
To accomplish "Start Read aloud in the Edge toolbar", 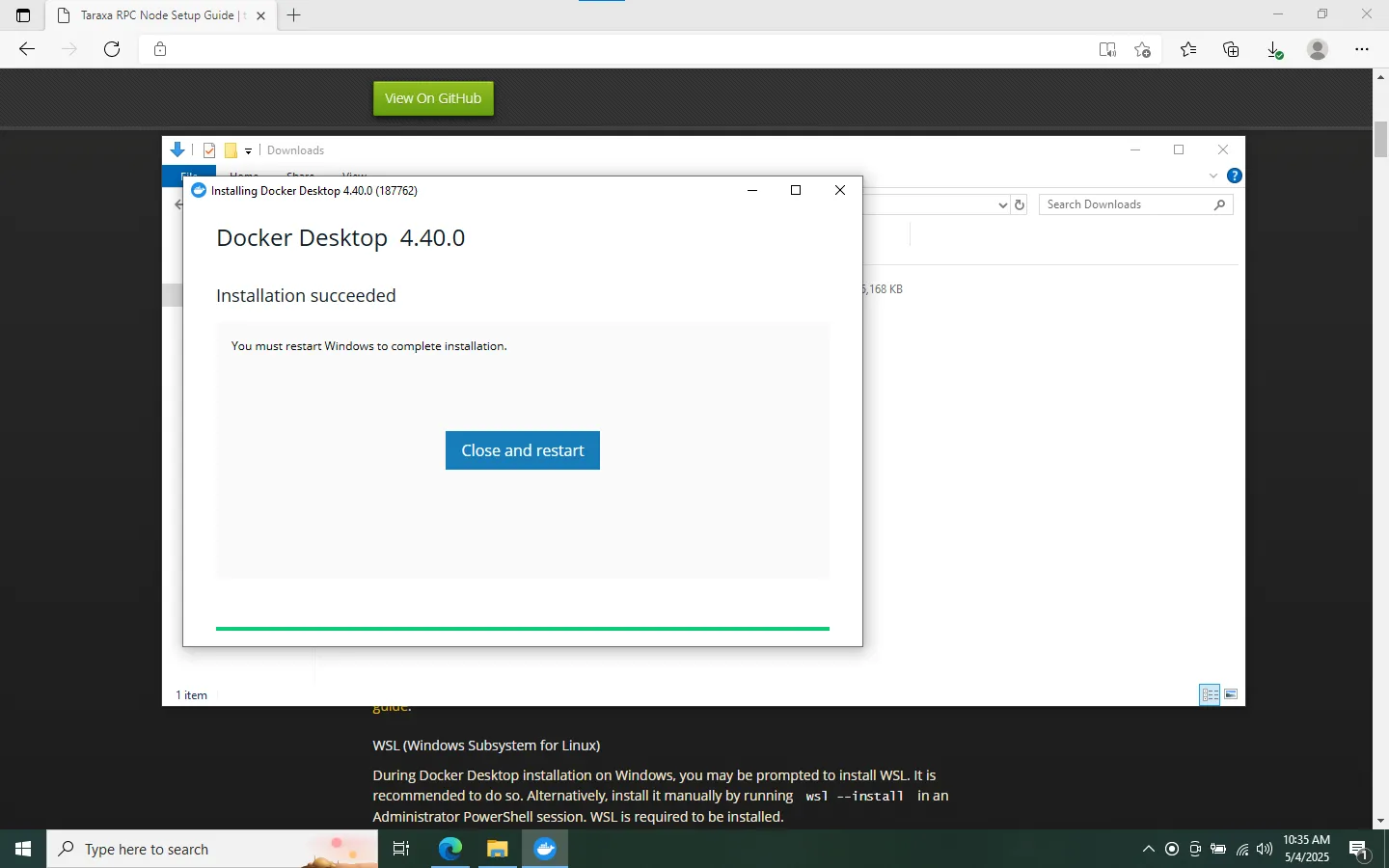I will (x=1106, y=49).
